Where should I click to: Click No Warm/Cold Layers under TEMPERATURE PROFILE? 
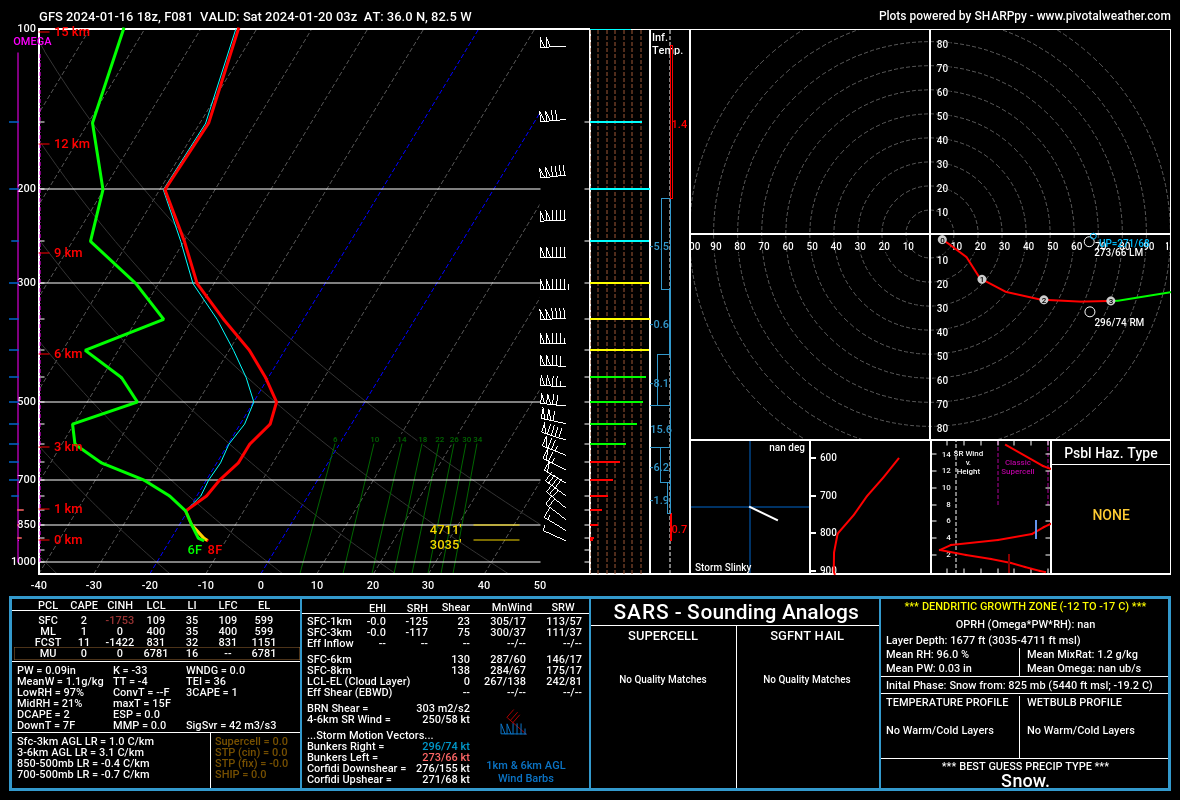click(939, 731)
